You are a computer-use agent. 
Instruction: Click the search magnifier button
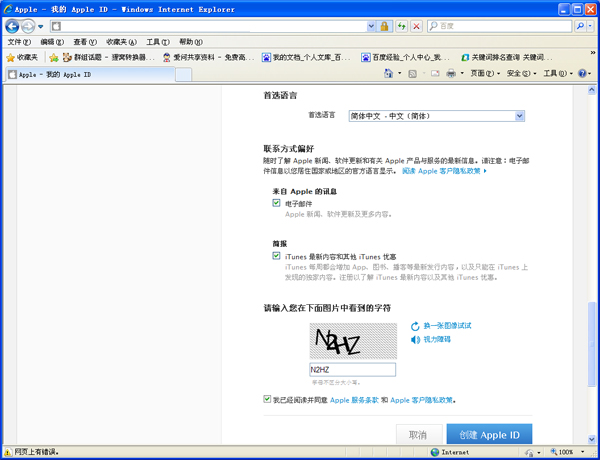click(x=580, y=26)
